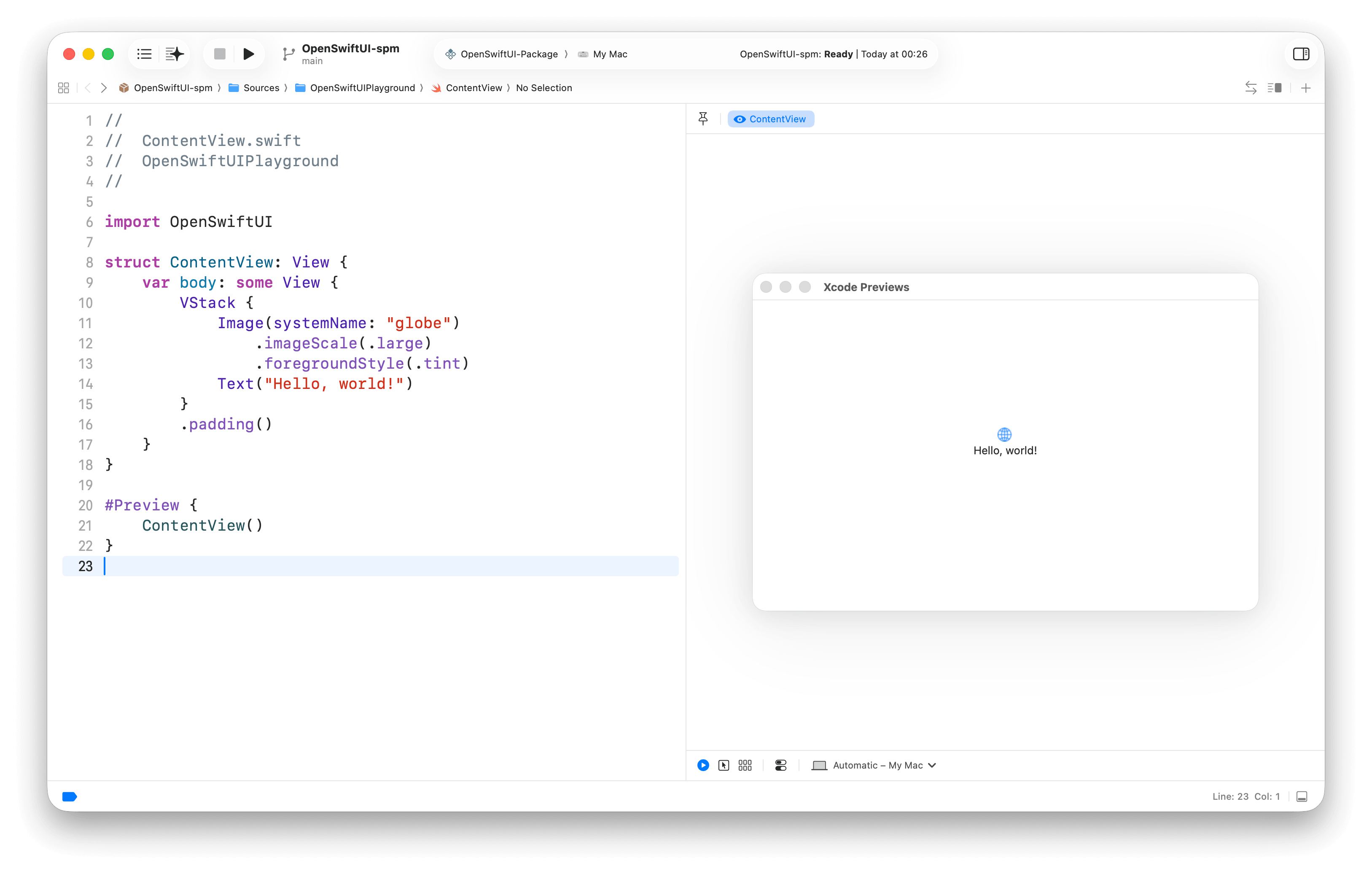
Task: Toggle the blue breakpoint tag in status bar
Action: (x=70, y=796)
